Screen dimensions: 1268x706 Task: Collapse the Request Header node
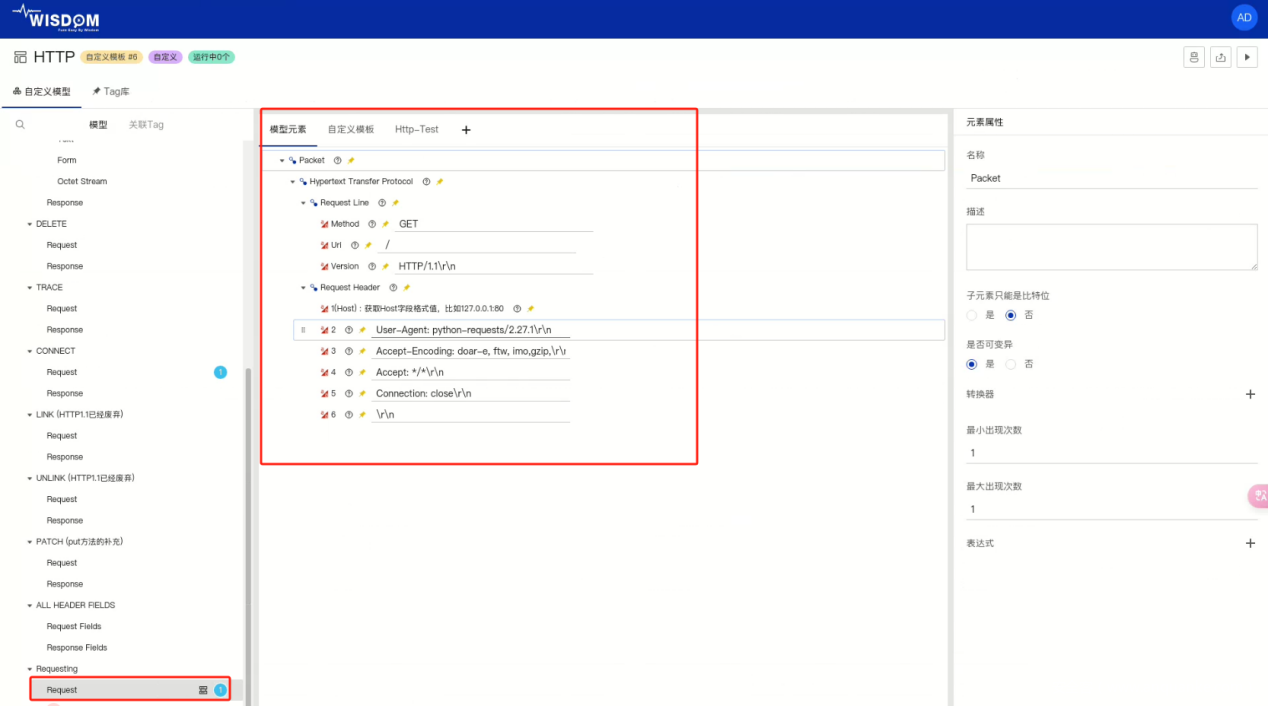point(303,288)
